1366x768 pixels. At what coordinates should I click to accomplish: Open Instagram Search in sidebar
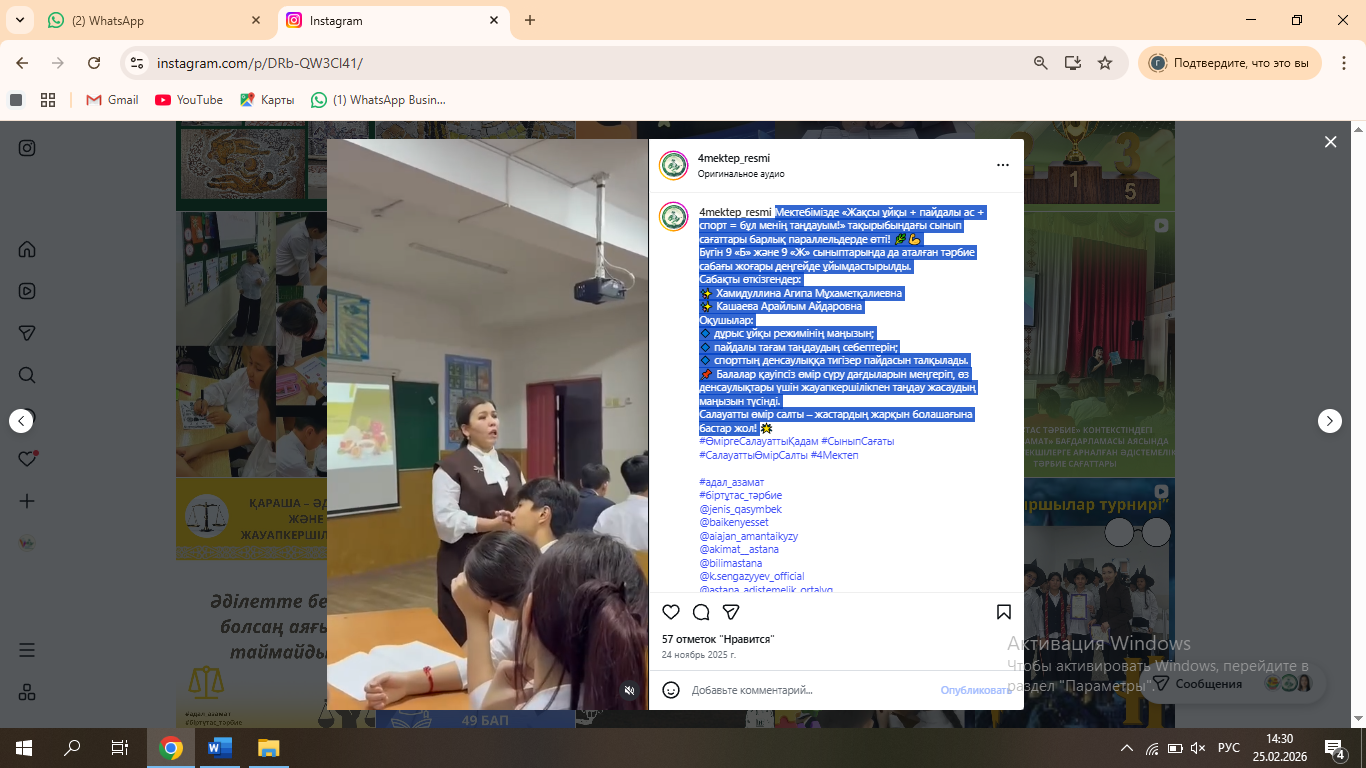point(27,375)
